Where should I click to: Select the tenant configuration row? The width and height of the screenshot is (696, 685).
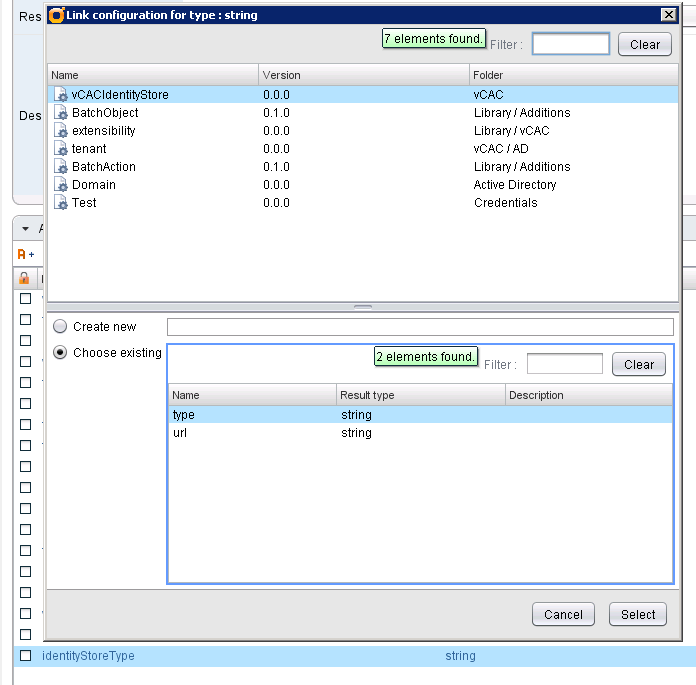pyautogui.click(x=363, y=148)
